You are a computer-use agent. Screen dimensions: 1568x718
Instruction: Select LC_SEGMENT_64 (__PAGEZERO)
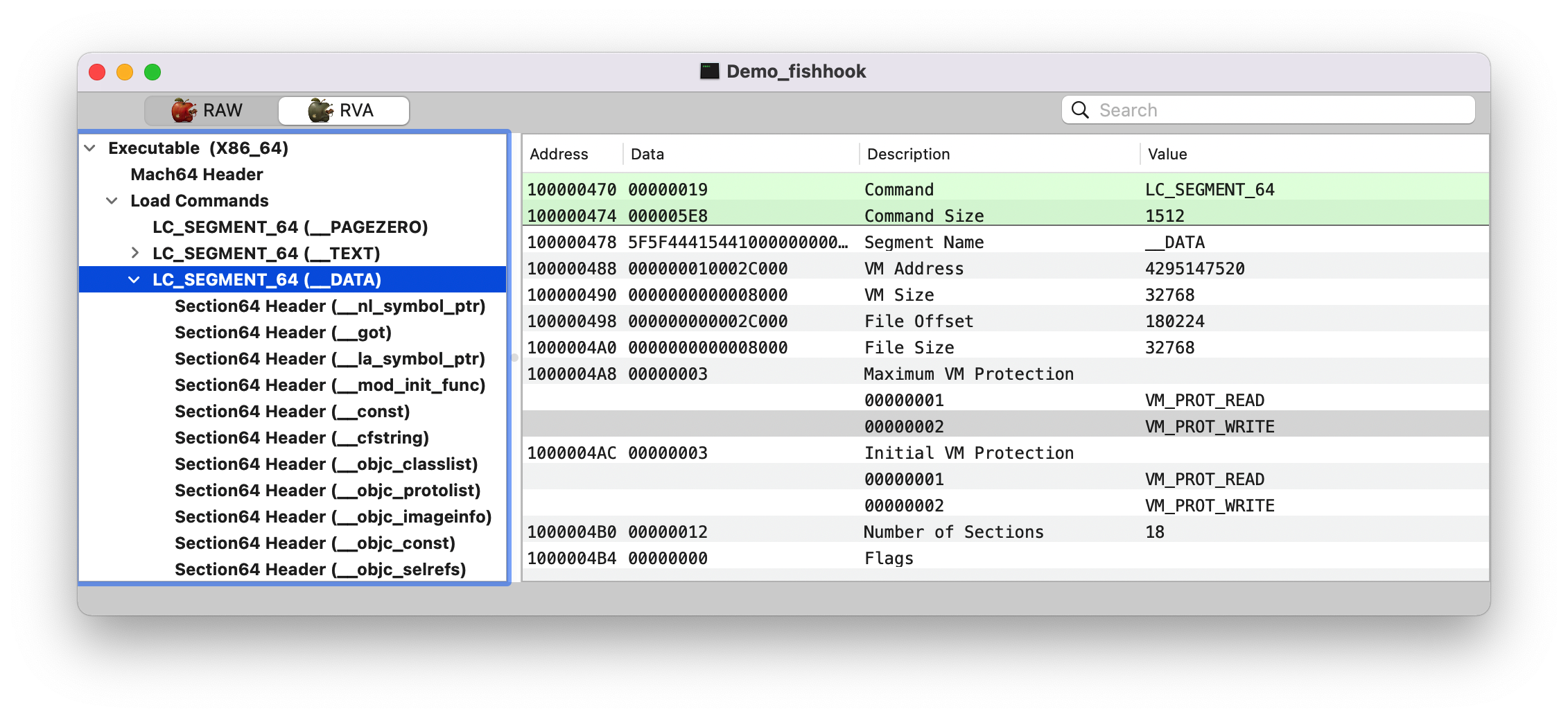point(290,227)
